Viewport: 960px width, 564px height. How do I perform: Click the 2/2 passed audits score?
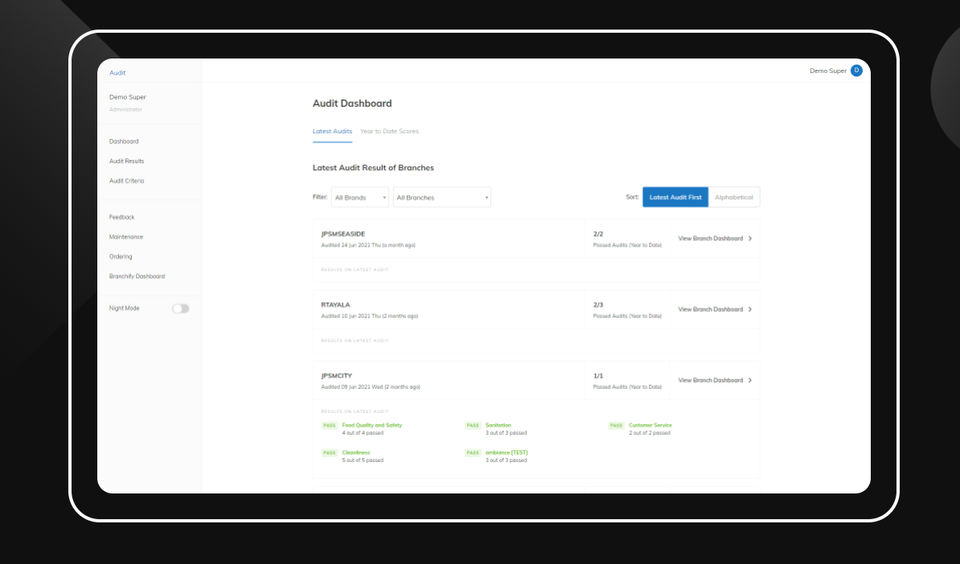598,234
